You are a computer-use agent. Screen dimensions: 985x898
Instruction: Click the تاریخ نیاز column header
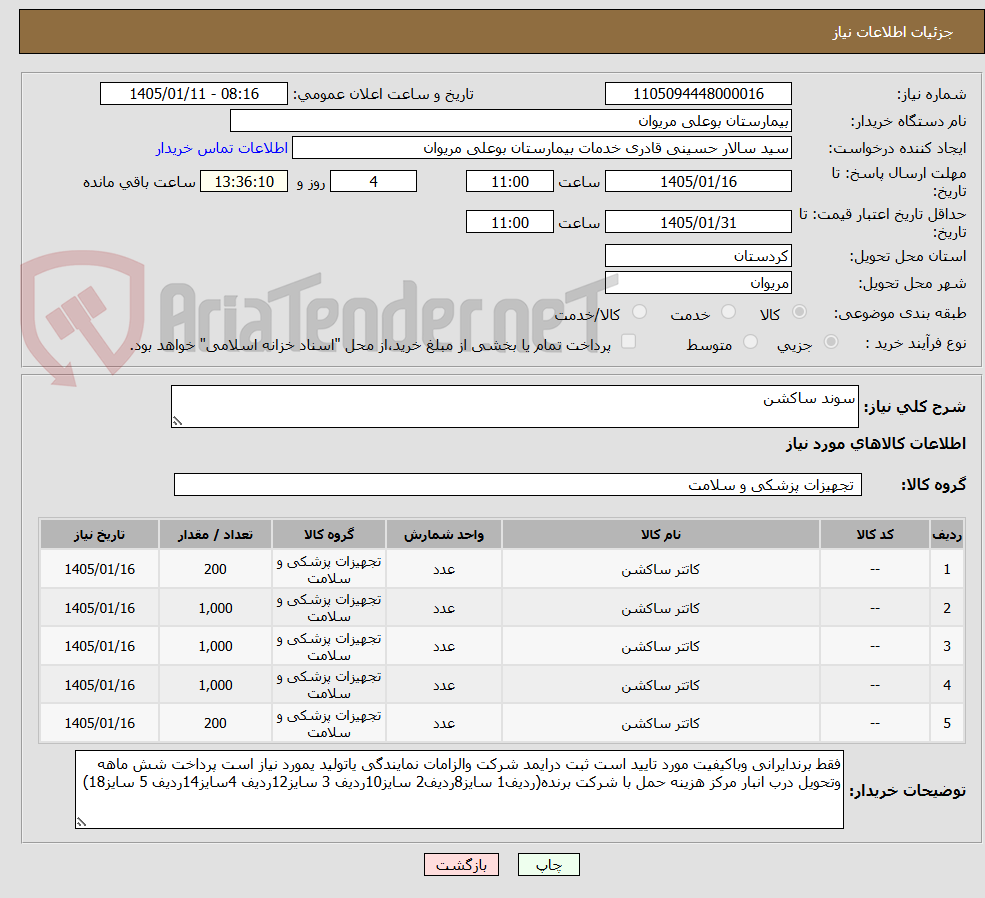(x=99, y=534)
